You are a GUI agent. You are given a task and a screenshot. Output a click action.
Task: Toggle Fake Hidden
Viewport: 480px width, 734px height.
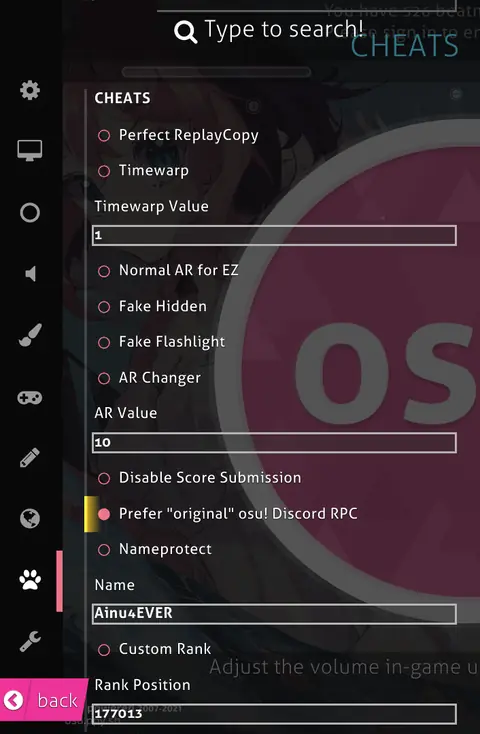pyautogui.click(x=152, y=307)
